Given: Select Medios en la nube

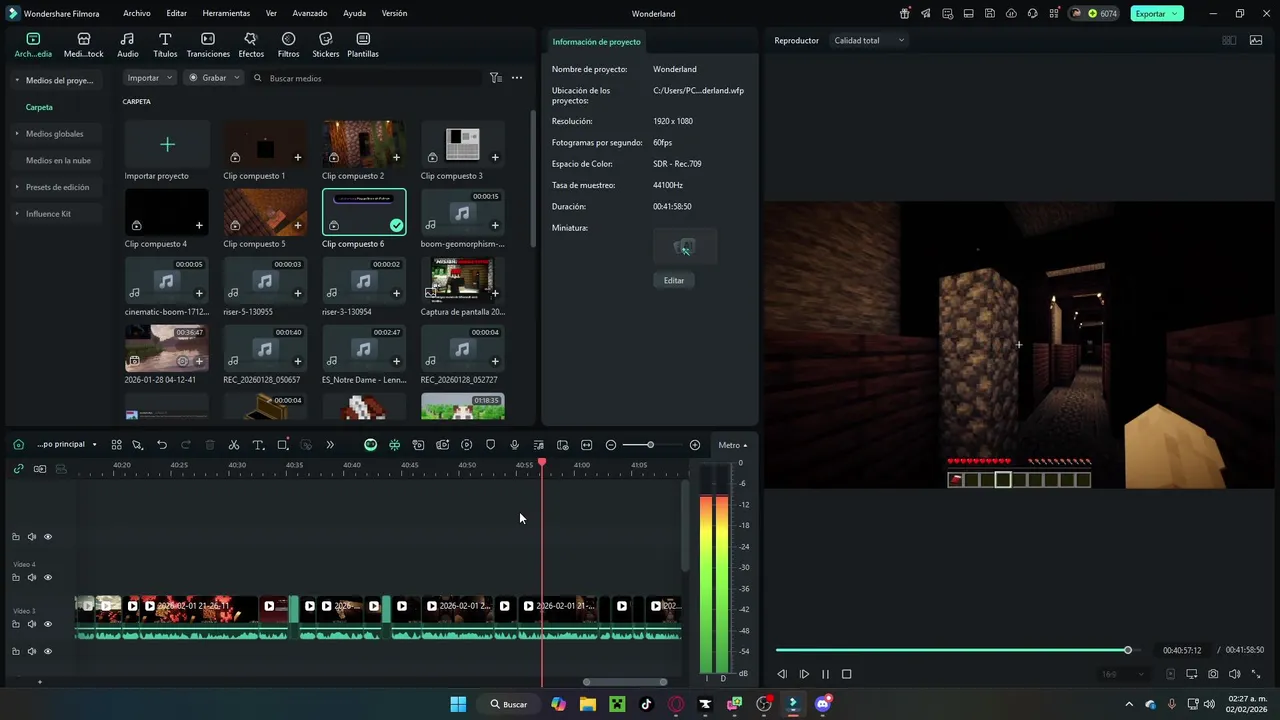Looking at the screenshot, I should click(58, 160).
